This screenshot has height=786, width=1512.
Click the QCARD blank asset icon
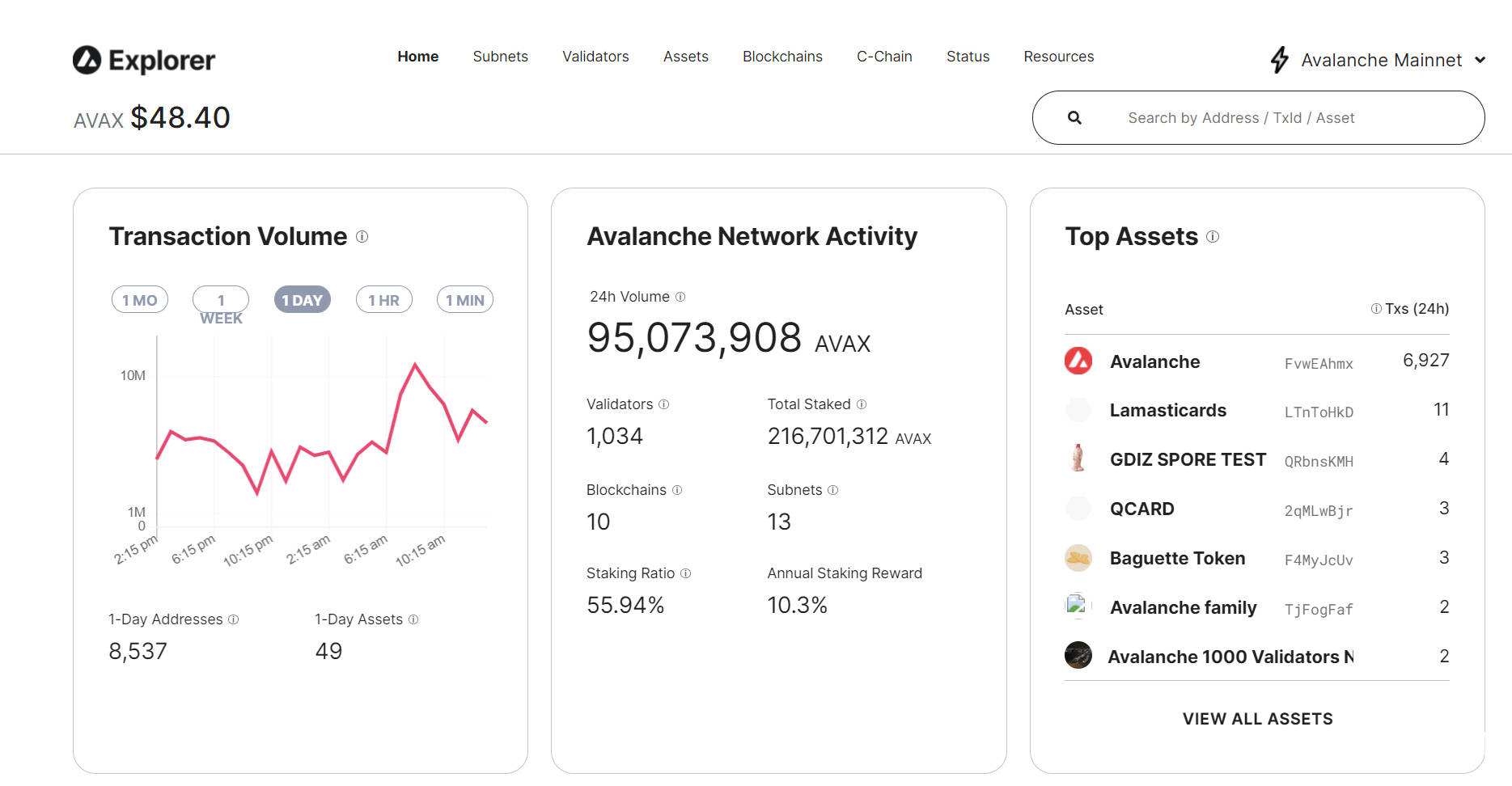click(x=1078, y=509)
